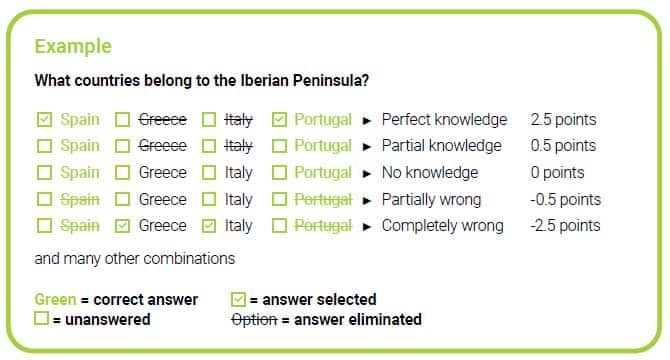Click arrow icon before No knowledge

pos(366,174)
